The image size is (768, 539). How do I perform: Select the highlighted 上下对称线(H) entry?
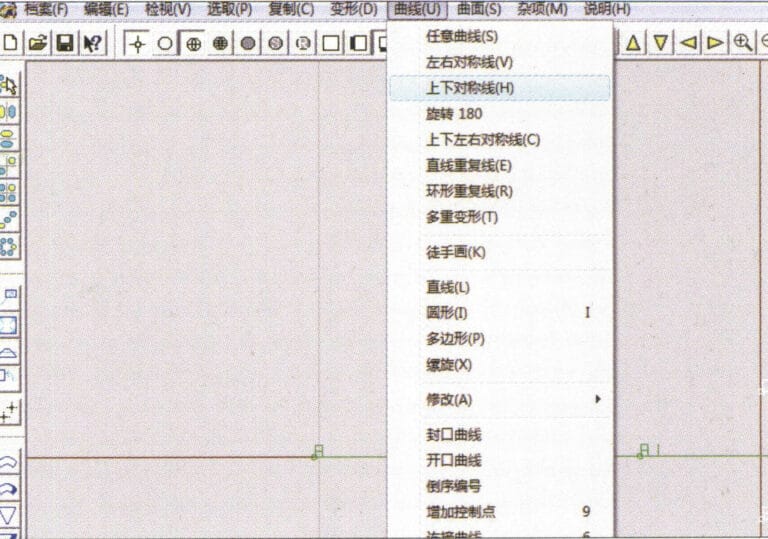(501, 88)
